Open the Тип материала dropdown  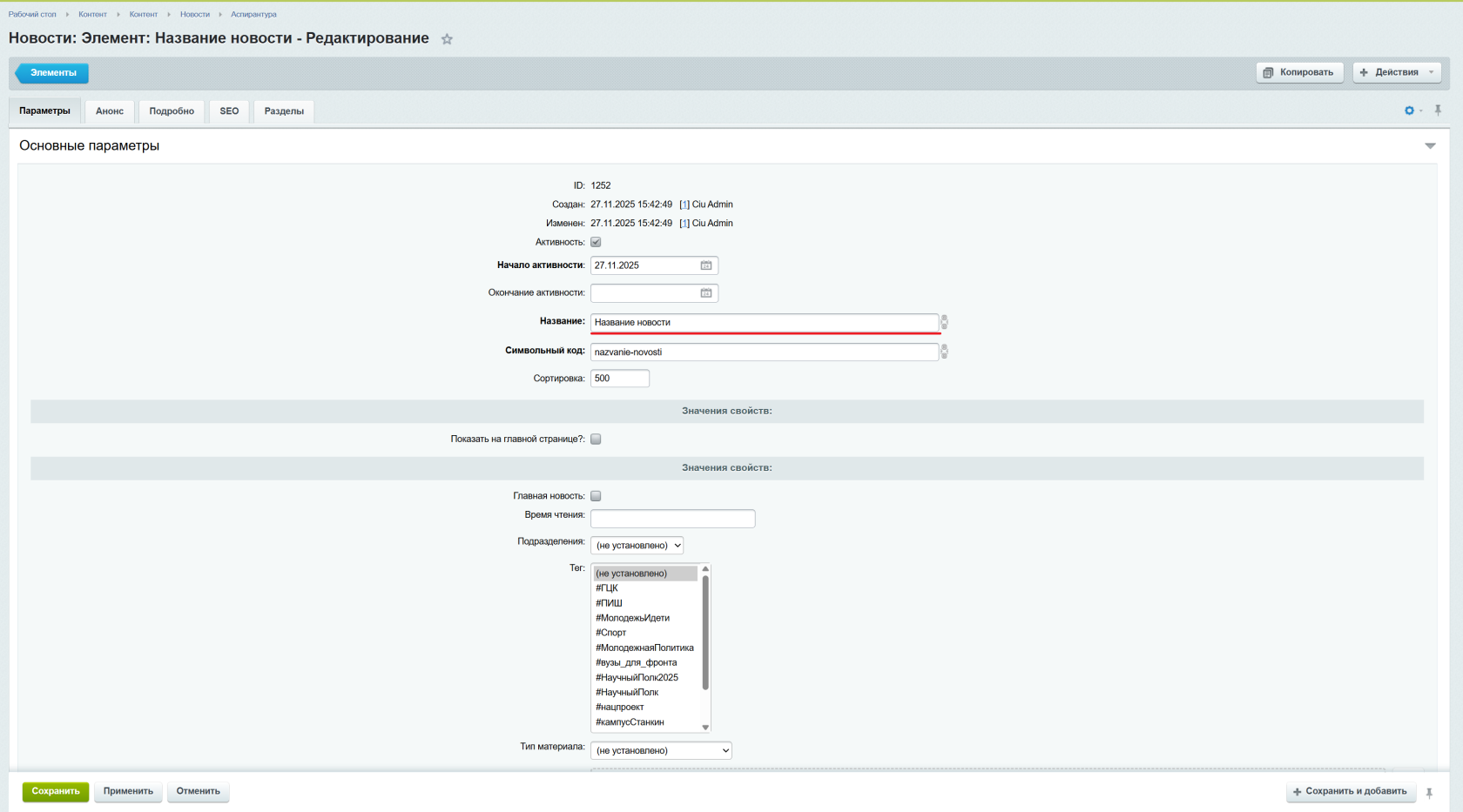(661, 750)
